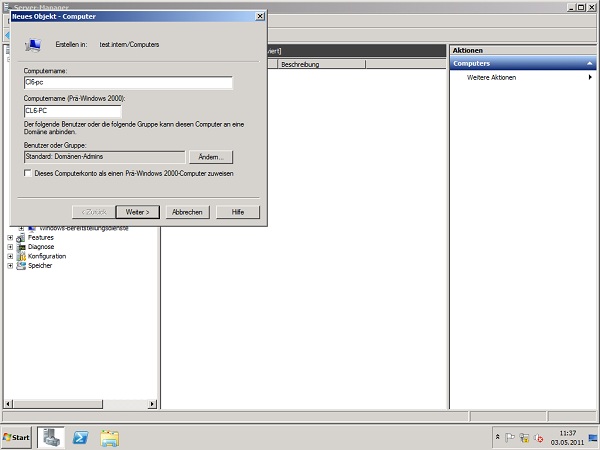
Task: Select the Speicher tree item
Action: 40,266
